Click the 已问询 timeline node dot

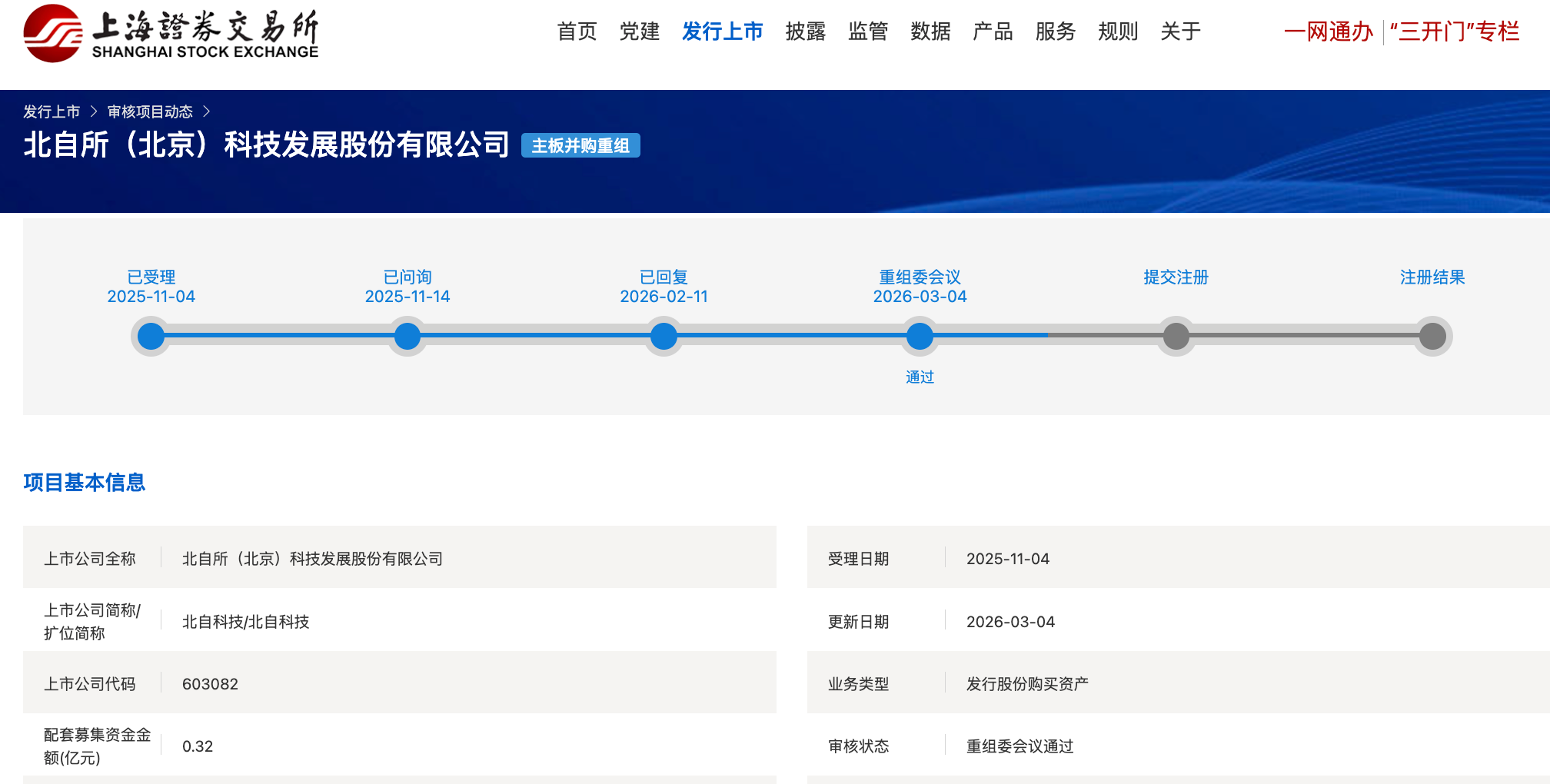coord(407,336)
